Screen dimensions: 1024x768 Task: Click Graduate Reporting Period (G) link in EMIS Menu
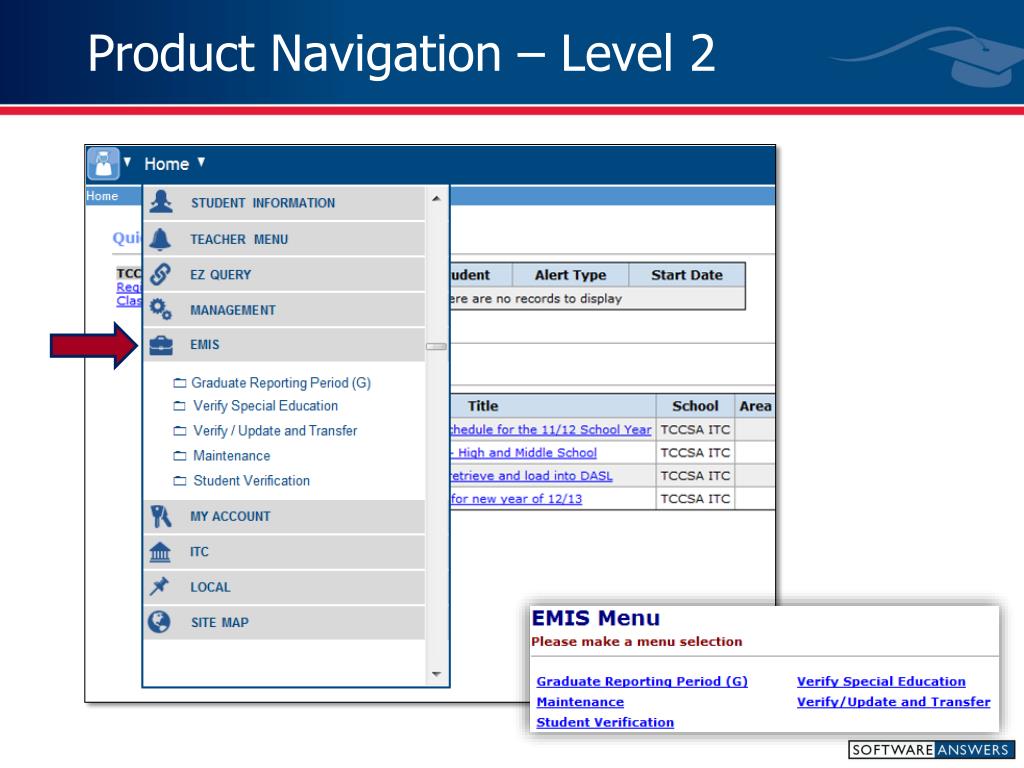pyautogui.click(x=642, y=681)
